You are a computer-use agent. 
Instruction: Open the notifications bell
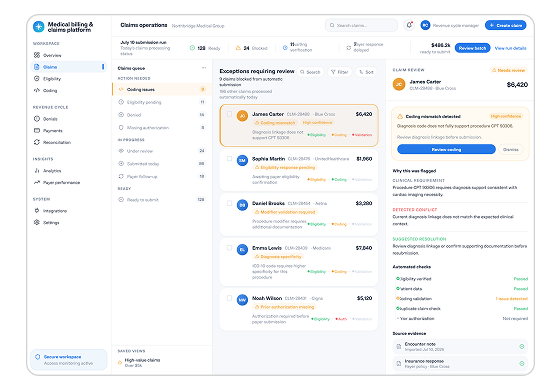pyautogui.click(x=409, y=25)
